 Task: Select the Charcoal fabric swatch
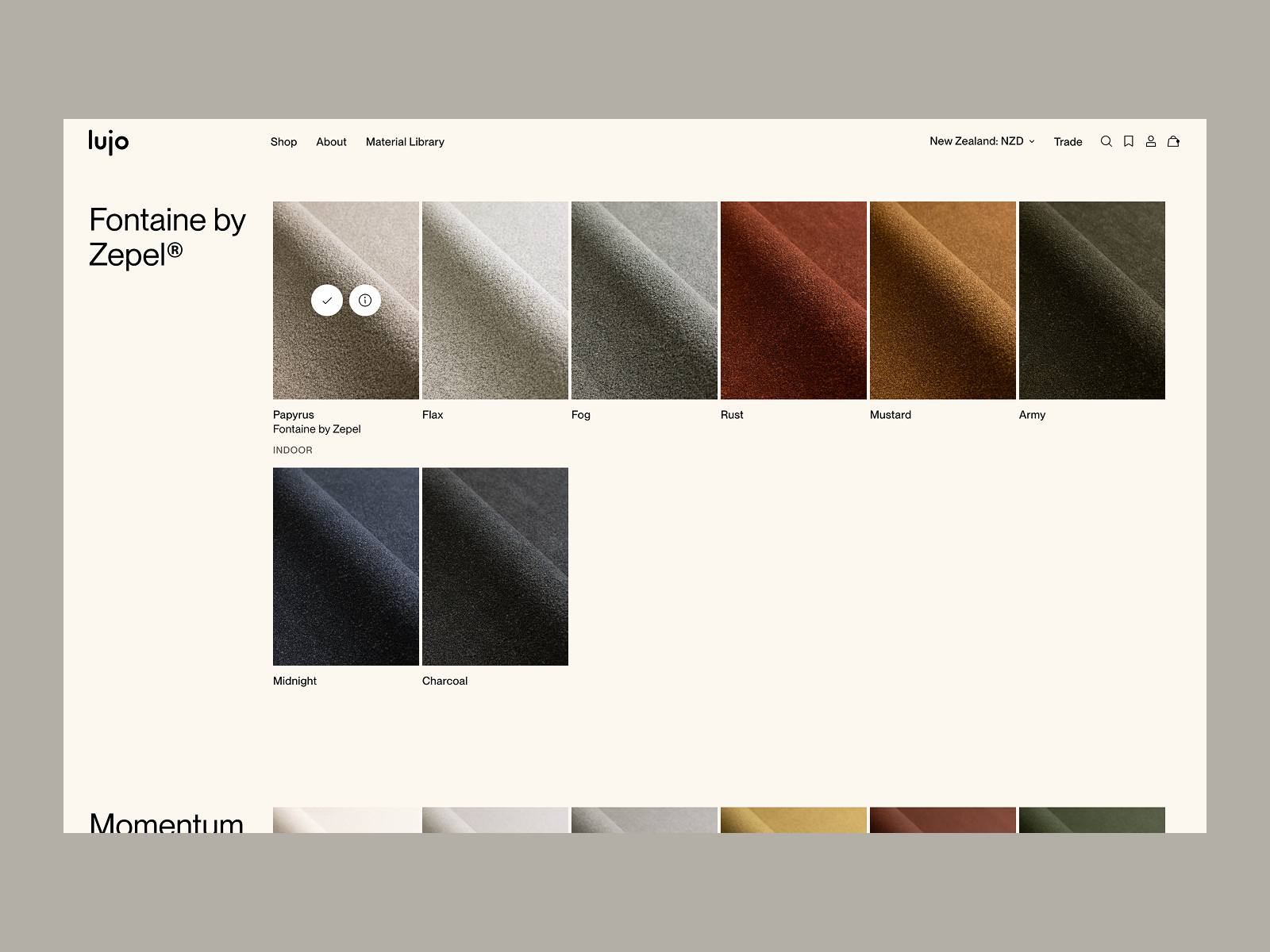coord(495,566)
